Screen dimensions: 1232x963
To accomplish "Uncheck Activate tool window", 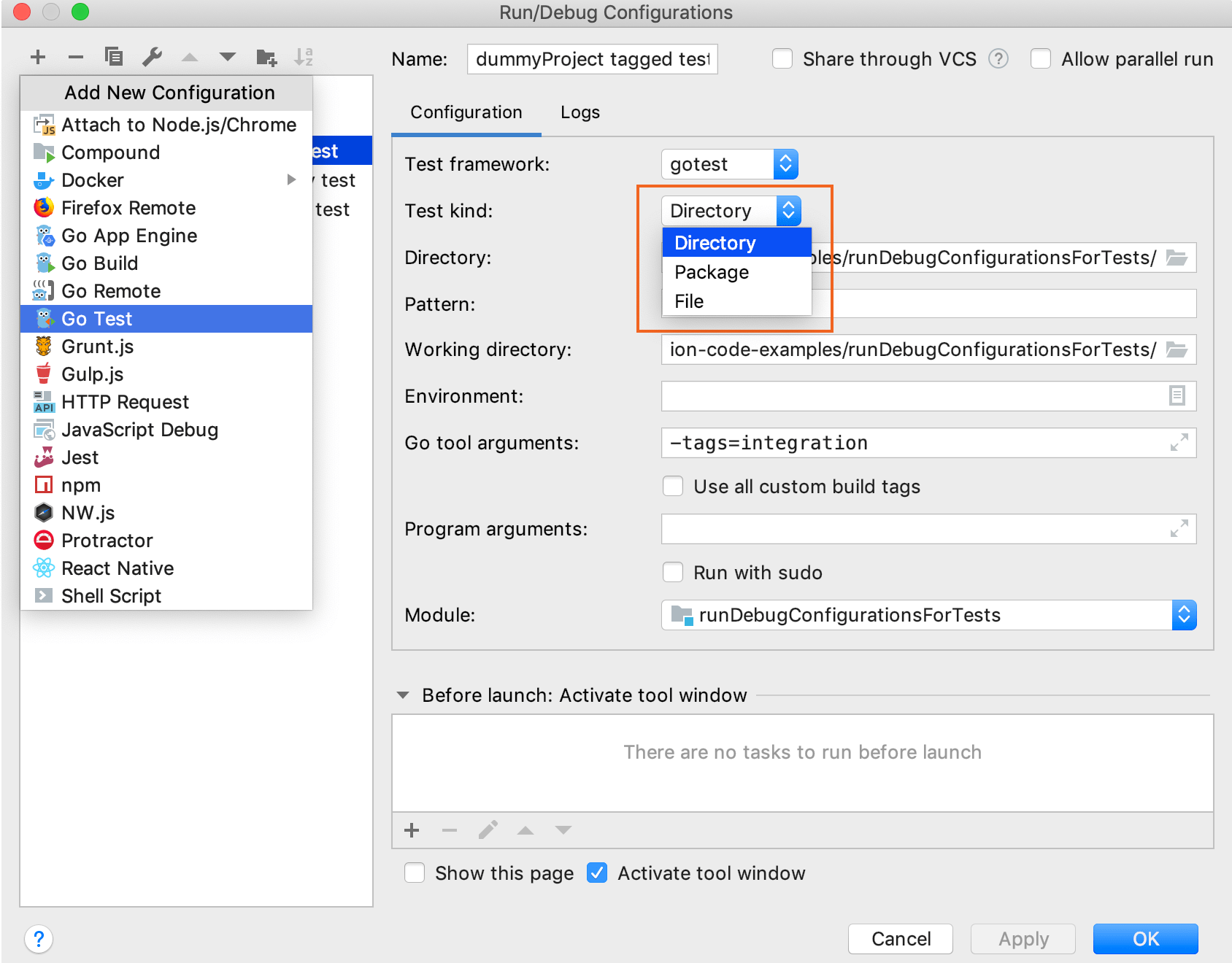I will (597, 873).
